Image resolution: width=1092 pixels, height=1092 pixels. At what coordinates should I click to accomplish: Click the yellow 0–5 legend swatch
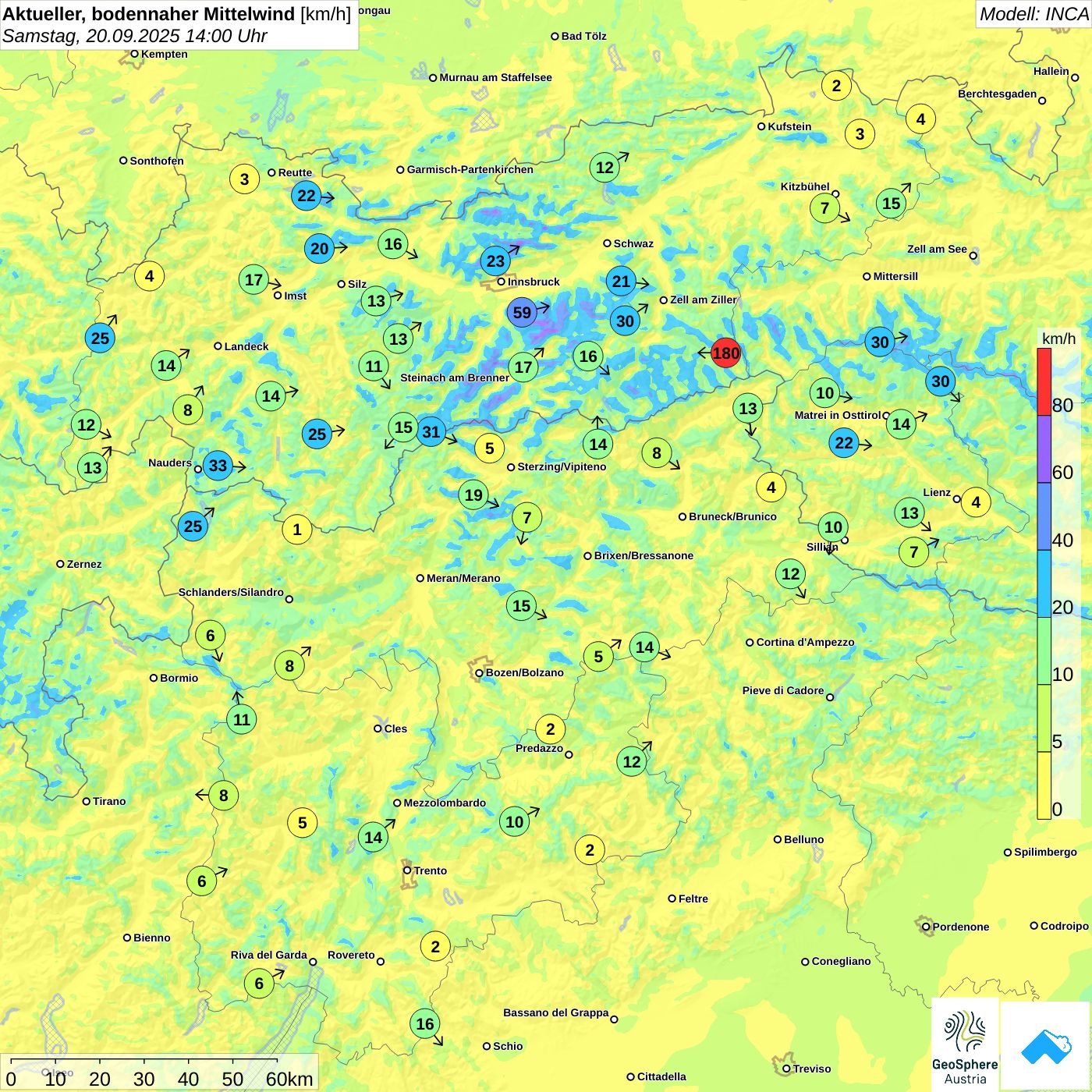1044,785
